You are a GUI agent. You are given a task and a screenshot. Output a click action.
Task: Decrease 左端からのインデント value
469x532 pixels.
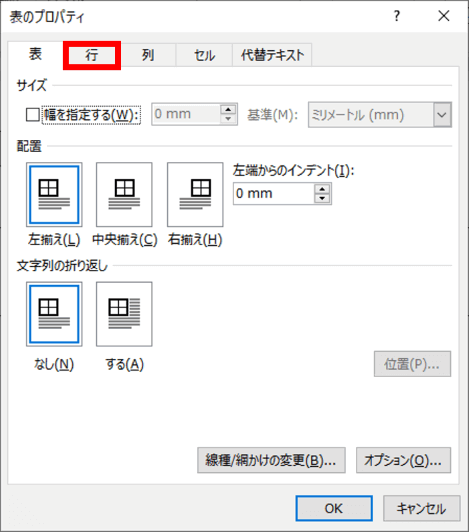click(322, 198)
